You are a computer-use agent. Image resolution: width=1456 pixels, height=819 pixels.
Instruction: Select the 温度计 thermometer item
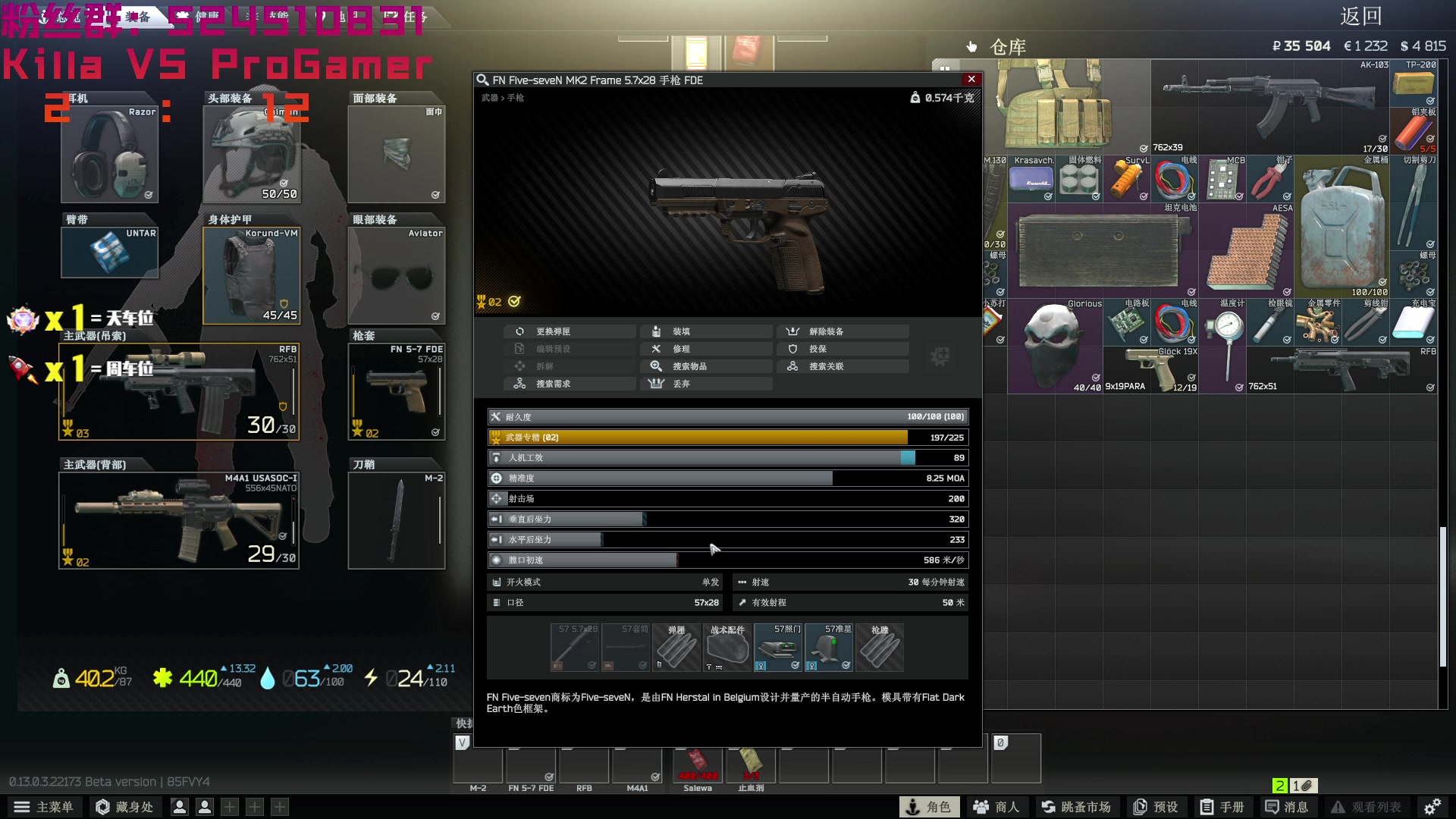(x=1222, y=346)
